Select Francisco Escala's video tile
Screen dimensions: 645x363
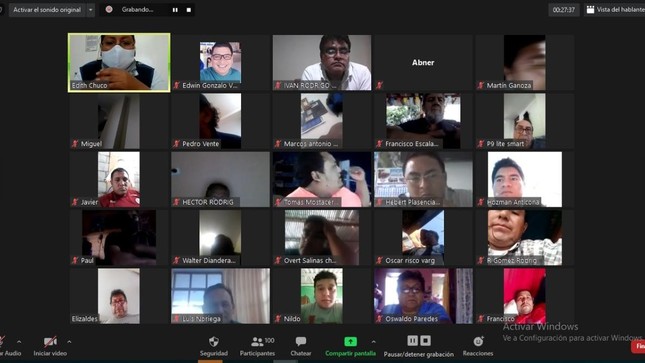click(423, 121)
